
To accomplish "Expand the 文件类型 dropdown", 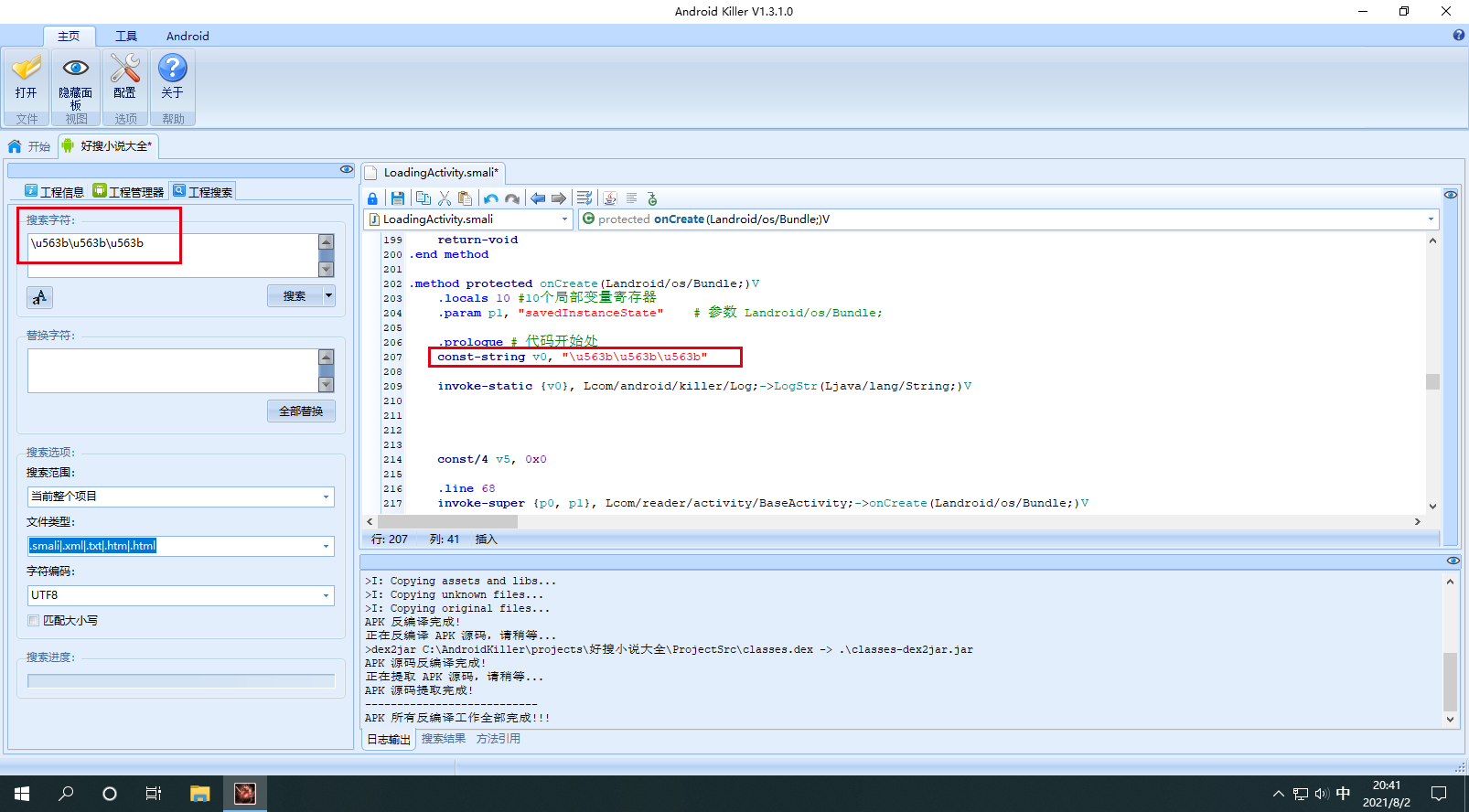I will [326, 546].
